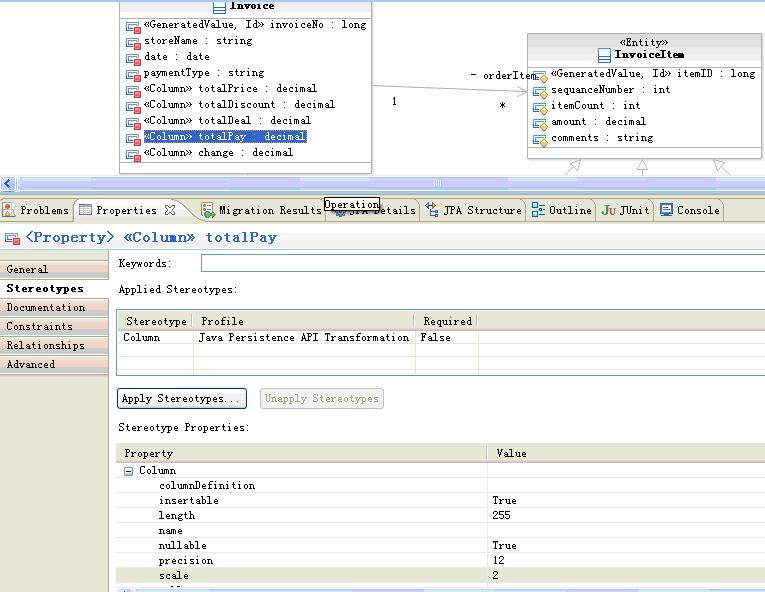This screenshot has width=765, height=592.
Task: Click the Invoice class icon in header
Action: click(220, 7)
